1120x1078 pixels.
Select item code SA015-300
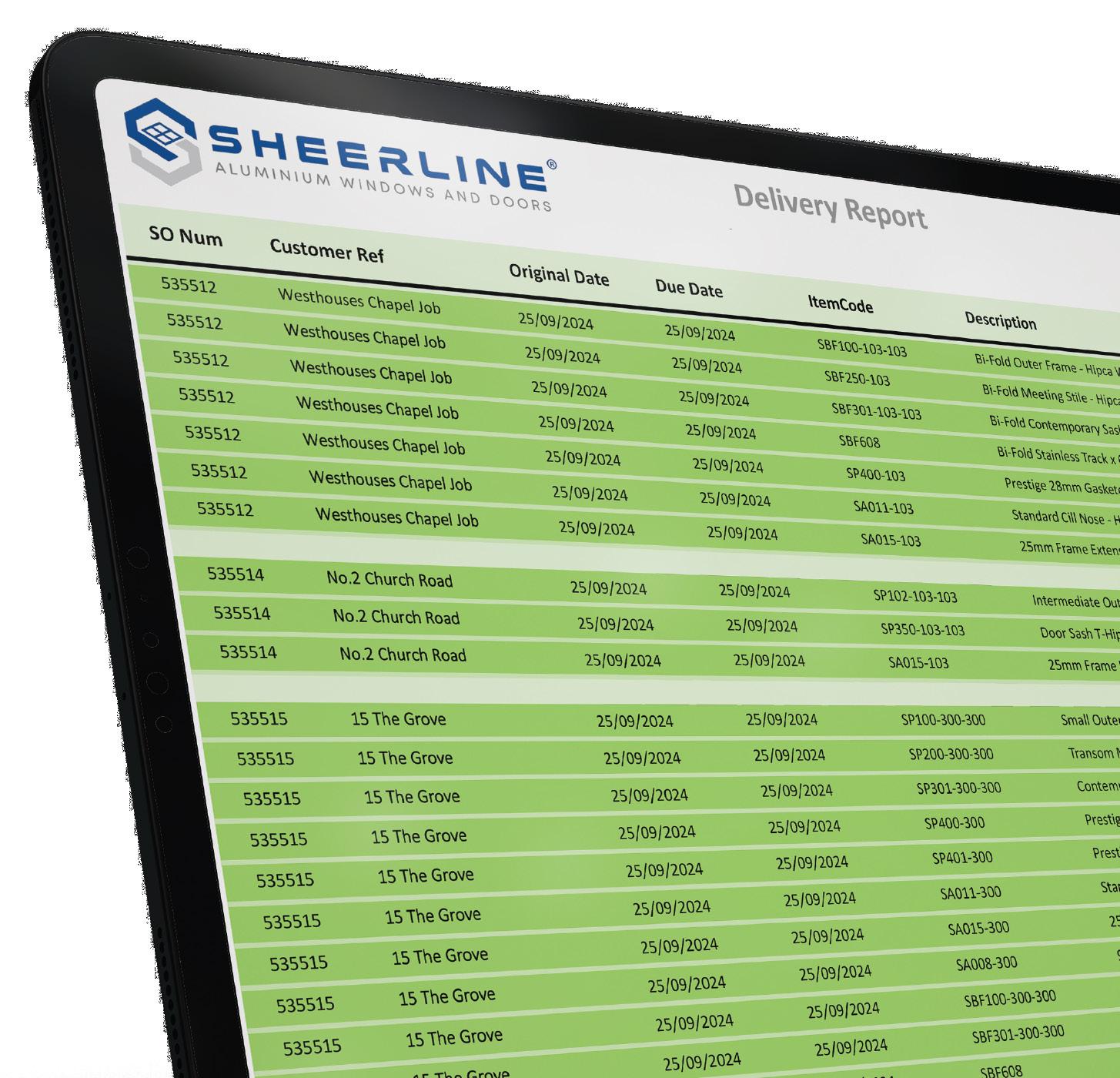coord(978,929)
